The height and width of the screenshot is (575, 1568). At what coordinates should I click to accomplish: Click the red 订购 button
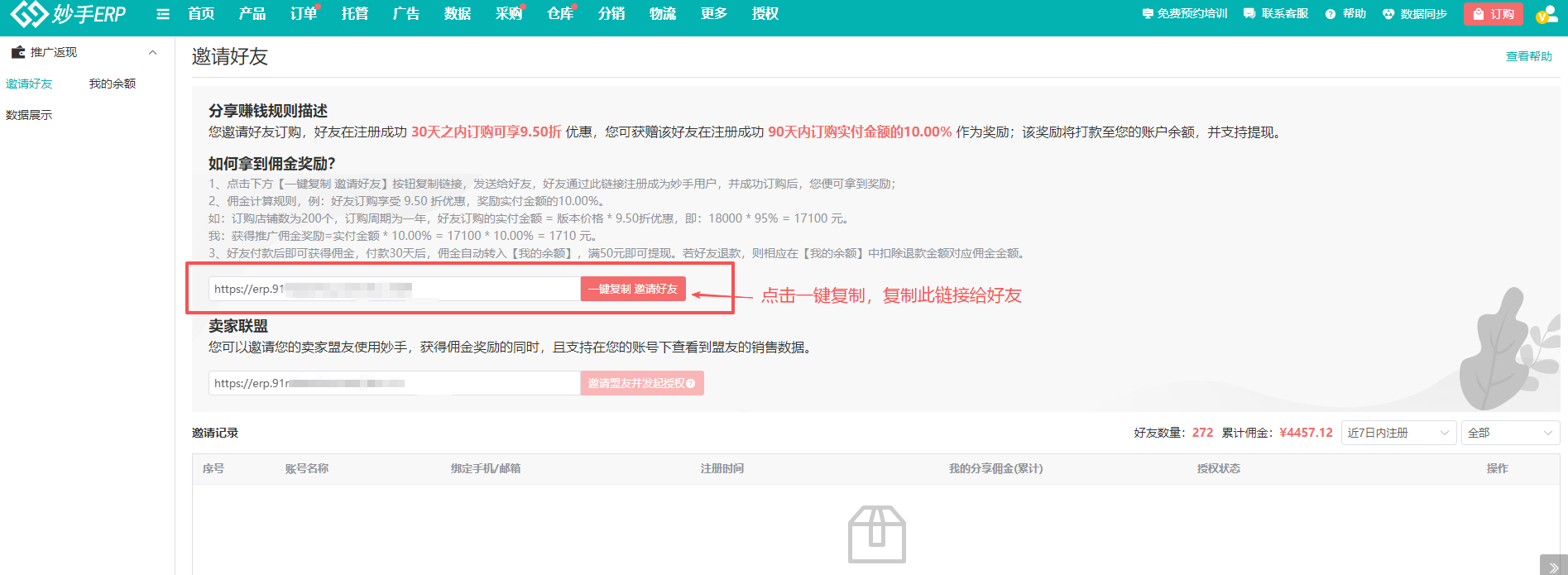(1494, 14)
